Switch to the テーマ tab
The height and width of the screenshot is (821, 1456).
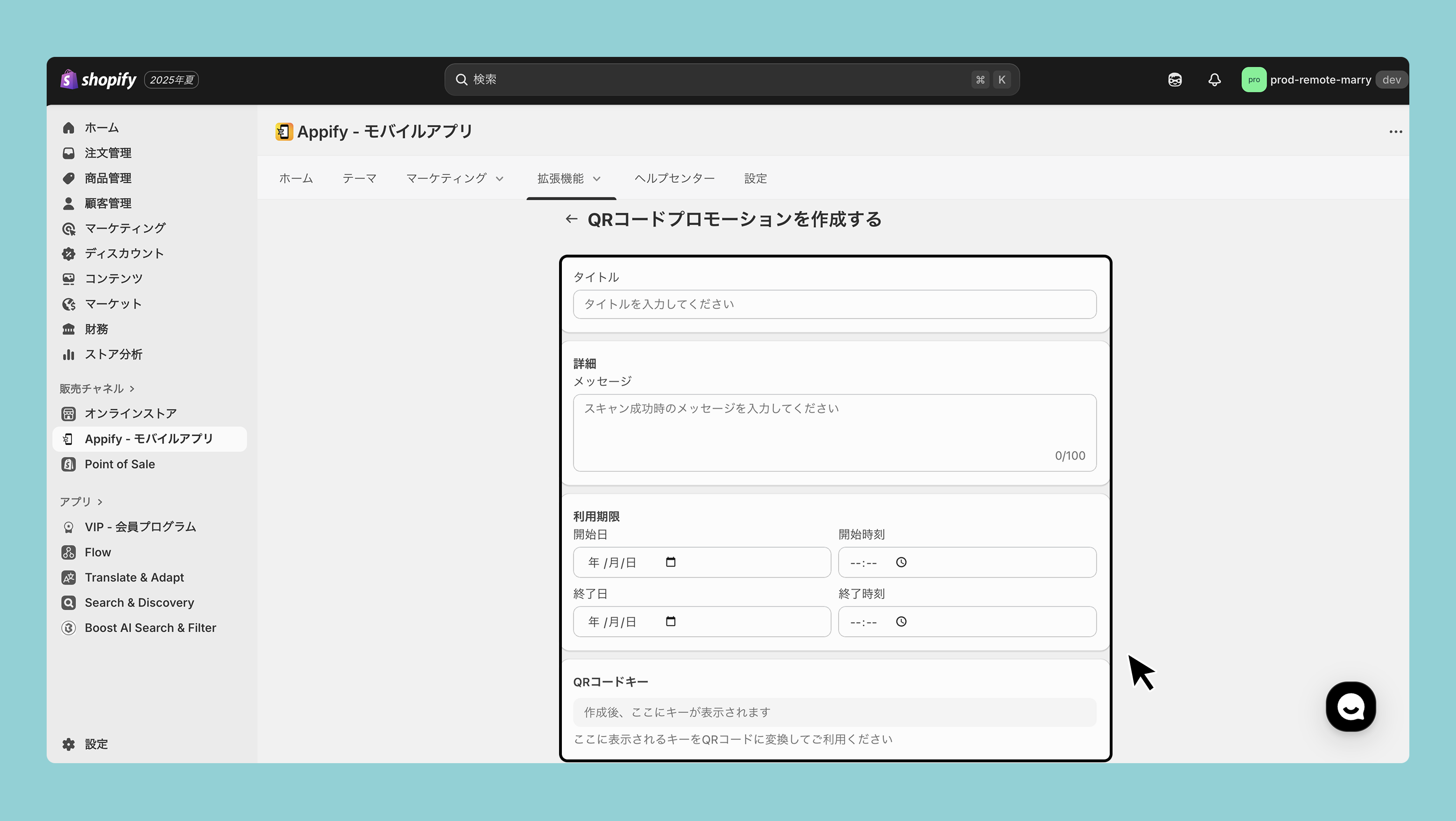[359, 179]
